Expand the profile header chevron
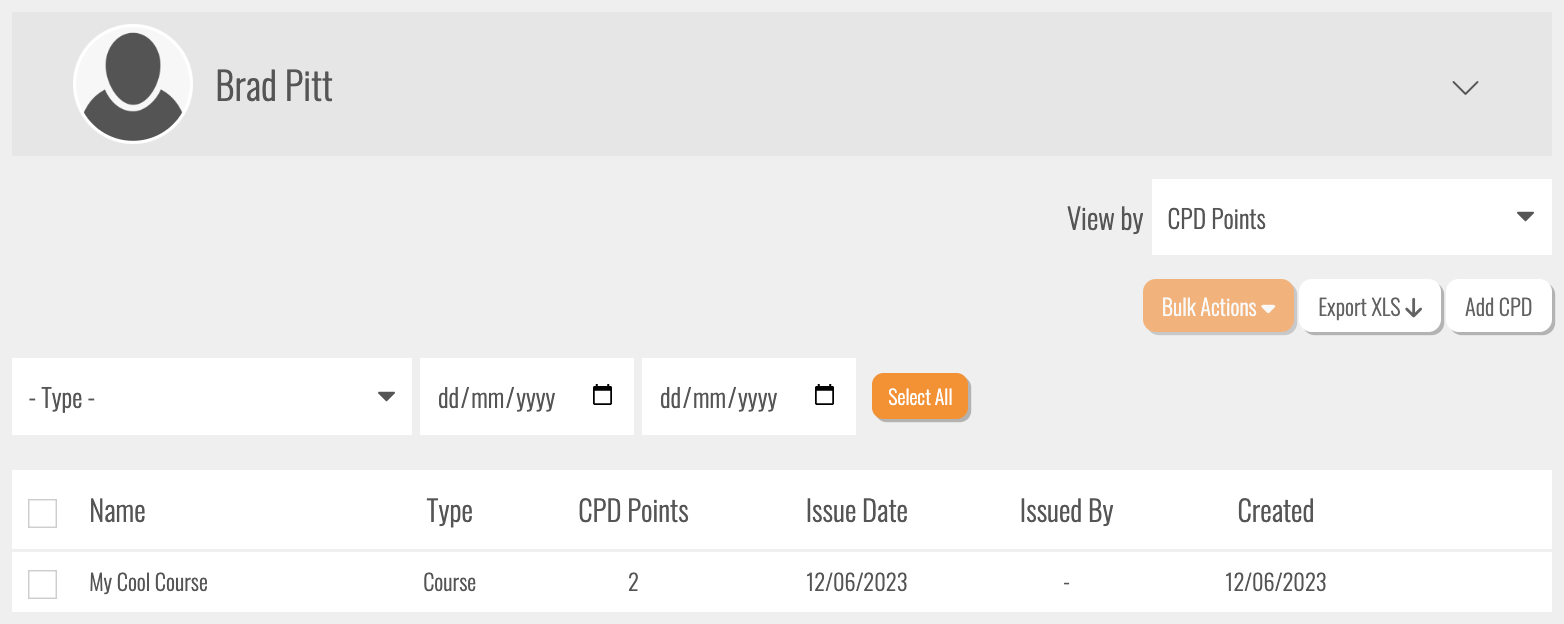1564x624 pixels. (1465, 88)
